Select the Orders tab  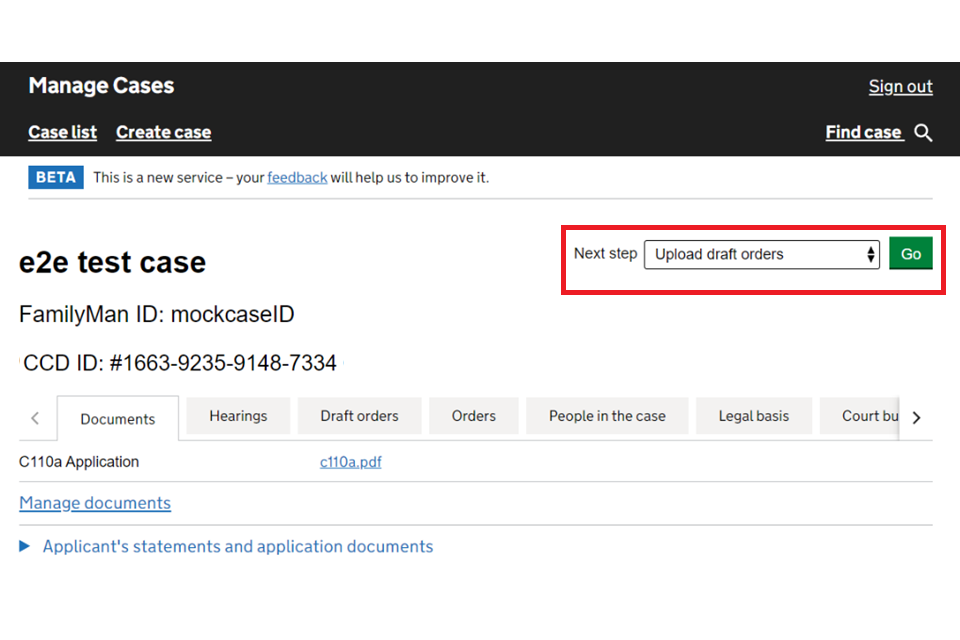click(473, 415)
